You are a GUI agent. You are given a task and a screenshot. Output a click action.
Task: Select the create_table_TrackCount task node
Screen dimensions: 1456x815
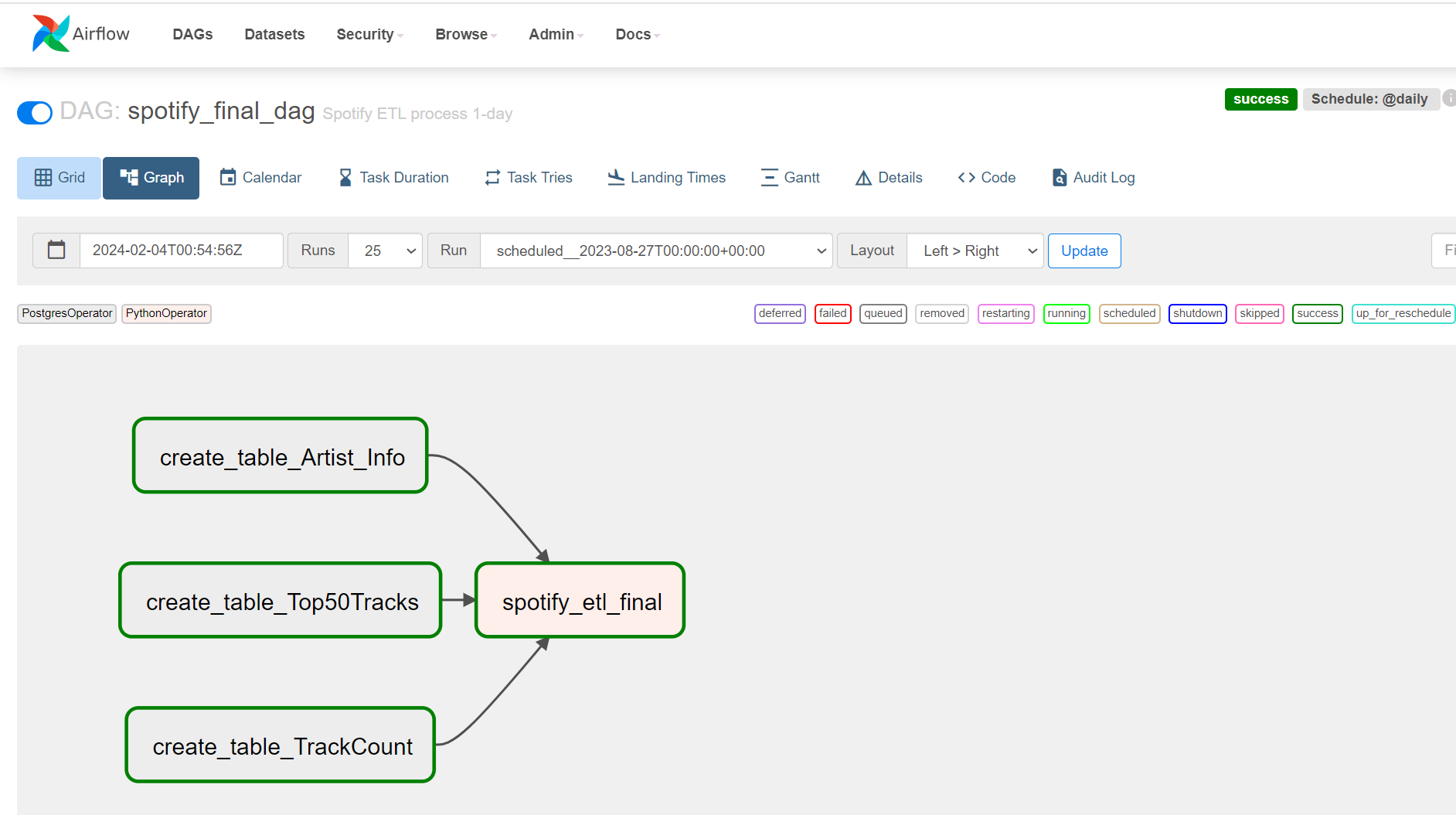281,745
